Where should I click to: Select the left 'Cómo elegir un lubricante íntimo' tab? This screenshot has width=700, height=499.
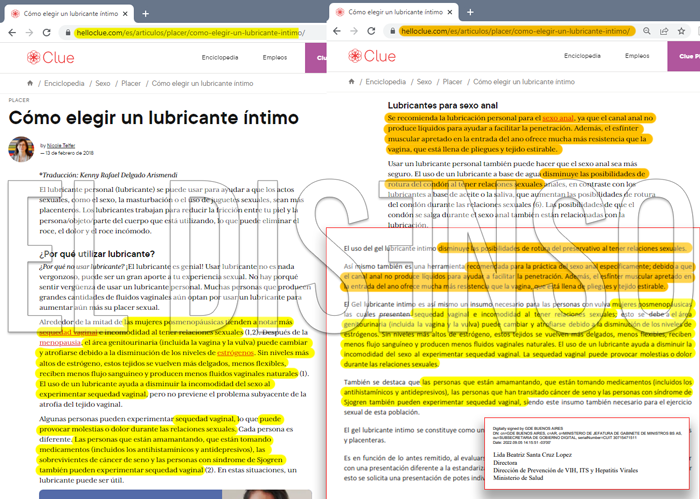tap(70, 14)
